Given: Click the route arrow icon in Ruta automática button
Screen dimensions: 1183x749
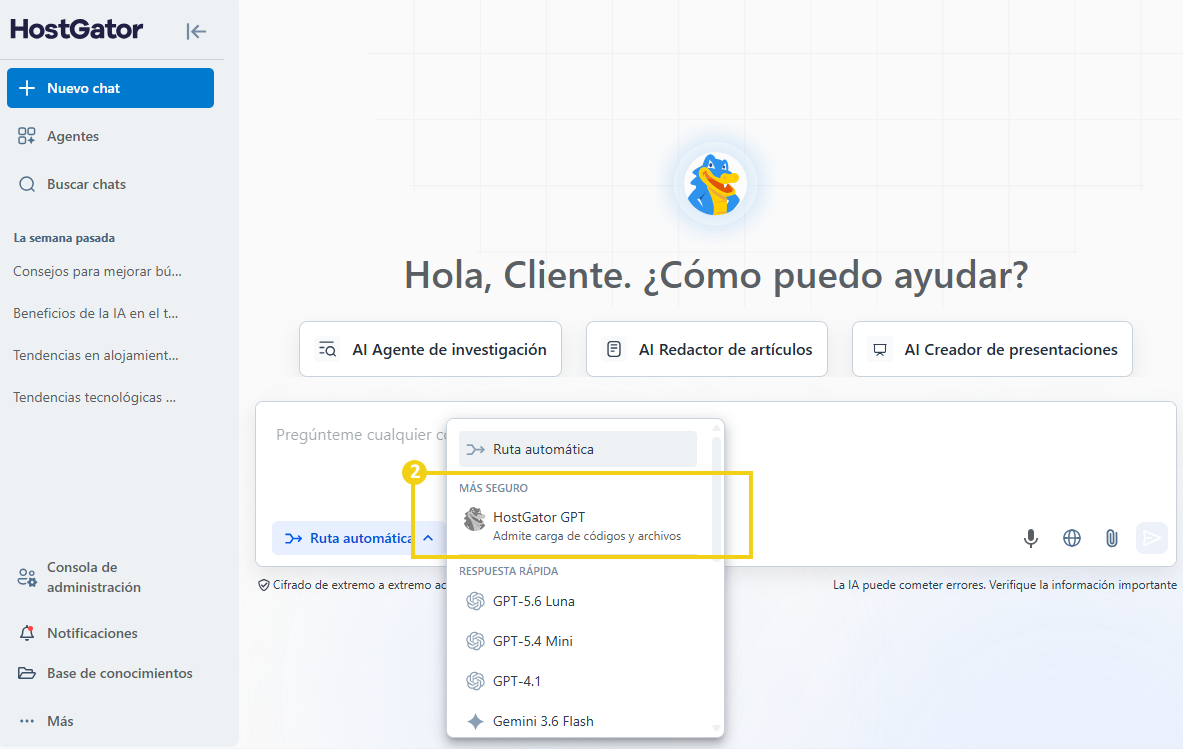Looking at the screenshot, I should pyautogui.click(x=293, y=539).
